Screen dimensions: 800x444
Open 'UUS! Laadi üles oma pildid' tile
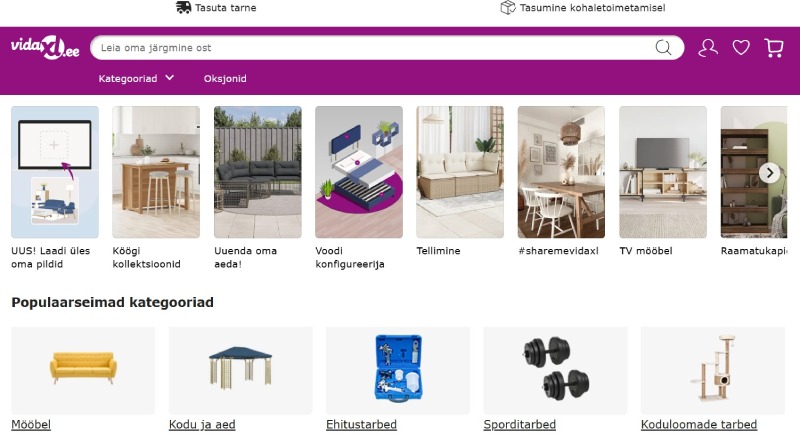click(x=55, y=188)
